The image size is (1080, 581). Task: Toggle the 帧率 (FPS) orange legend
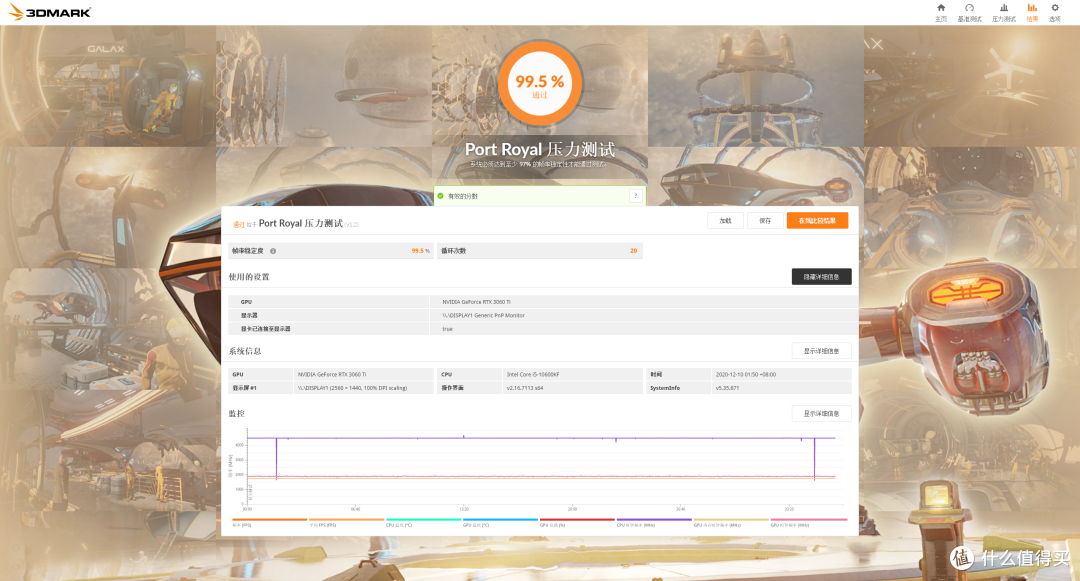(x=269, y=522)
